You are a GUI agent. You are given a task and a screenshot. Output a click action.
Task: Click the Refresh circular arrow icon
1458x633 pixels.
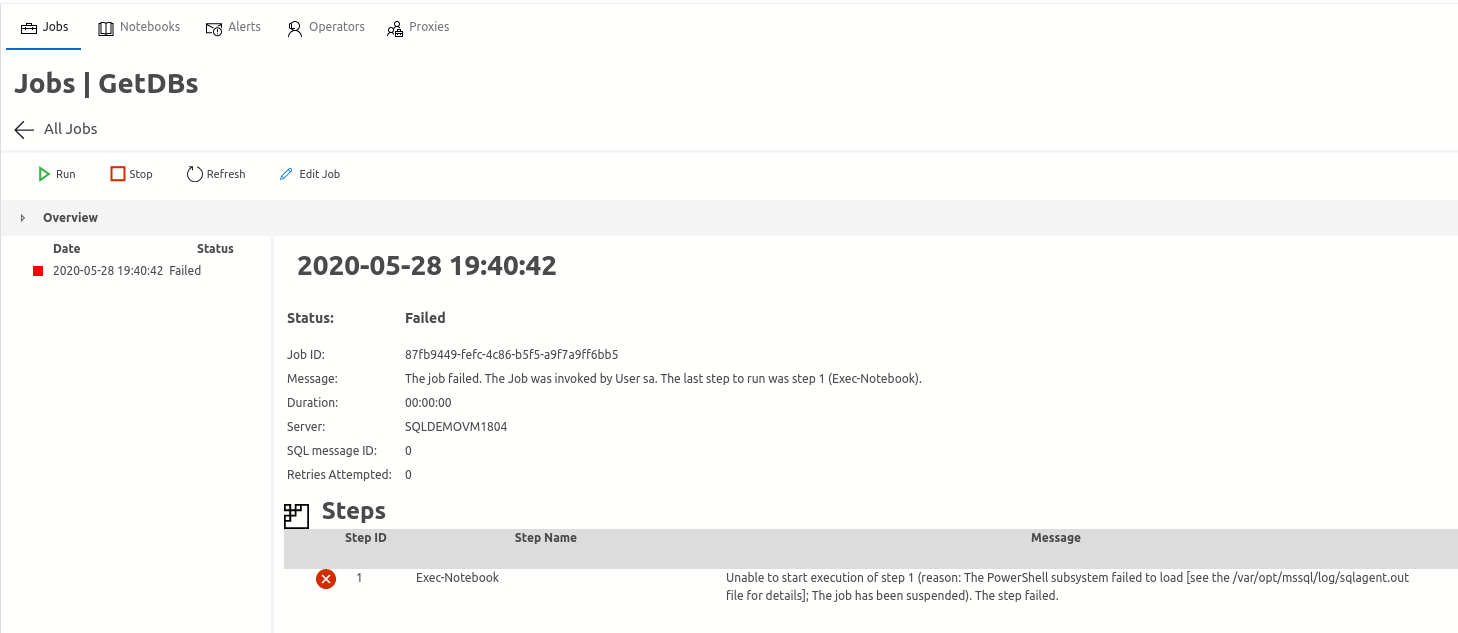[x=194, y=173]
